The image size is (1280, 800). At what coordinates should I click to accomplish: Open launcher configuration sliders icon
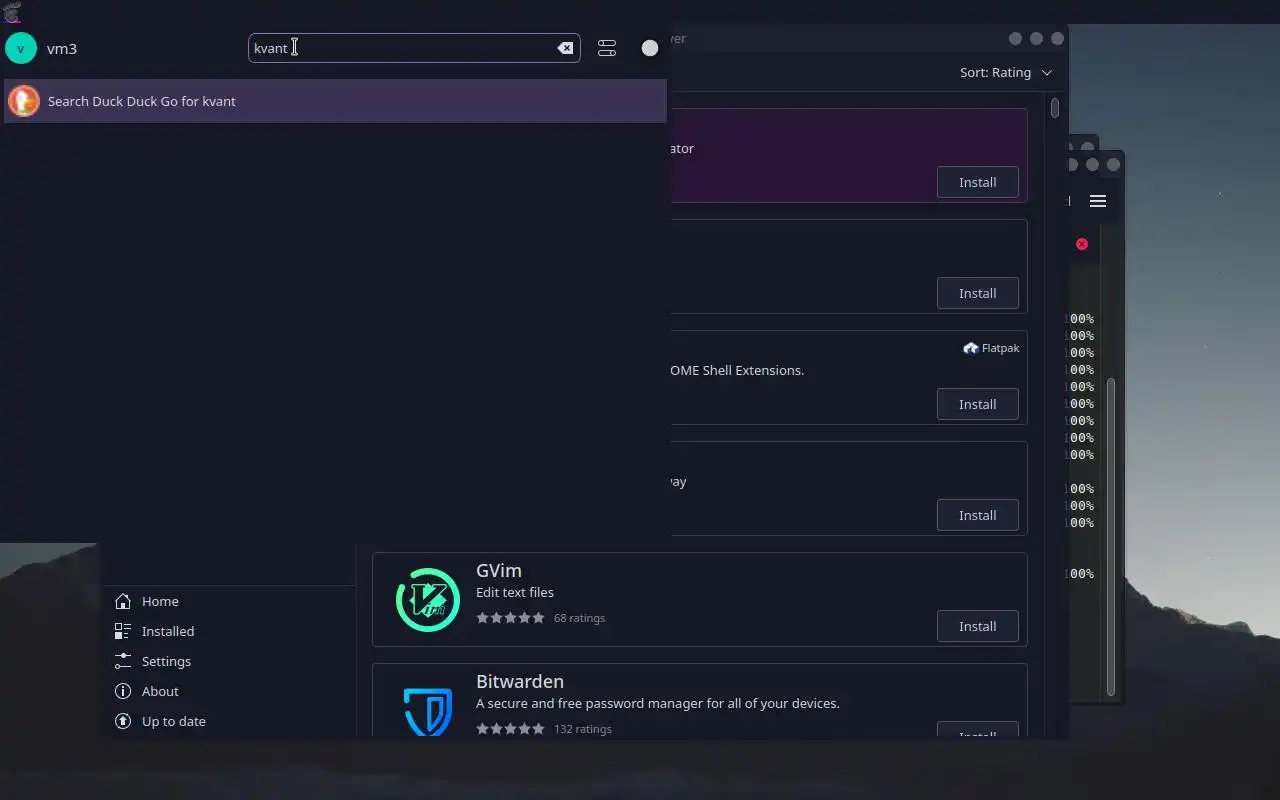tap(607, 48)
